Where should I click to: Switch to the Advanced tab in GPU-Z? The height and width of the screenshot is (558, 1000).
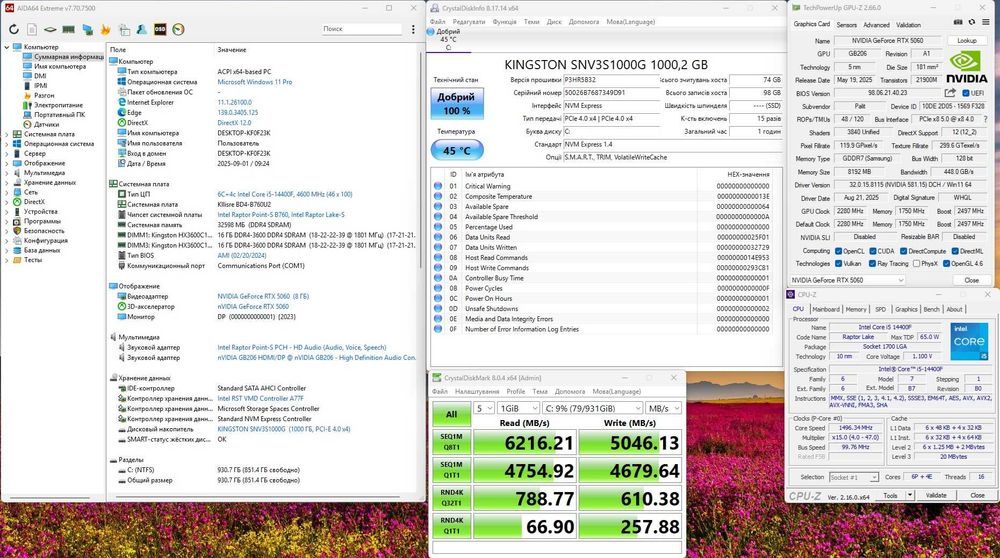coord(876,25)
